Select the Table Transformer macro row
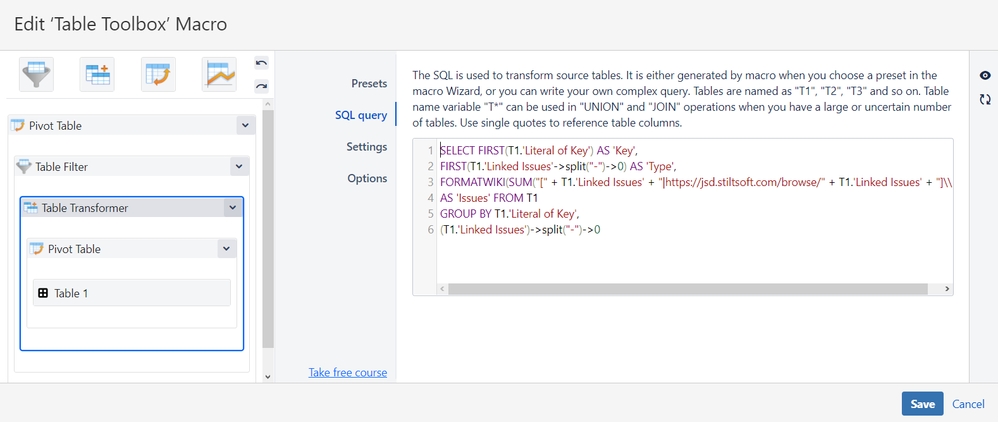Screen dimensions: 998x422 coord(132,207)
